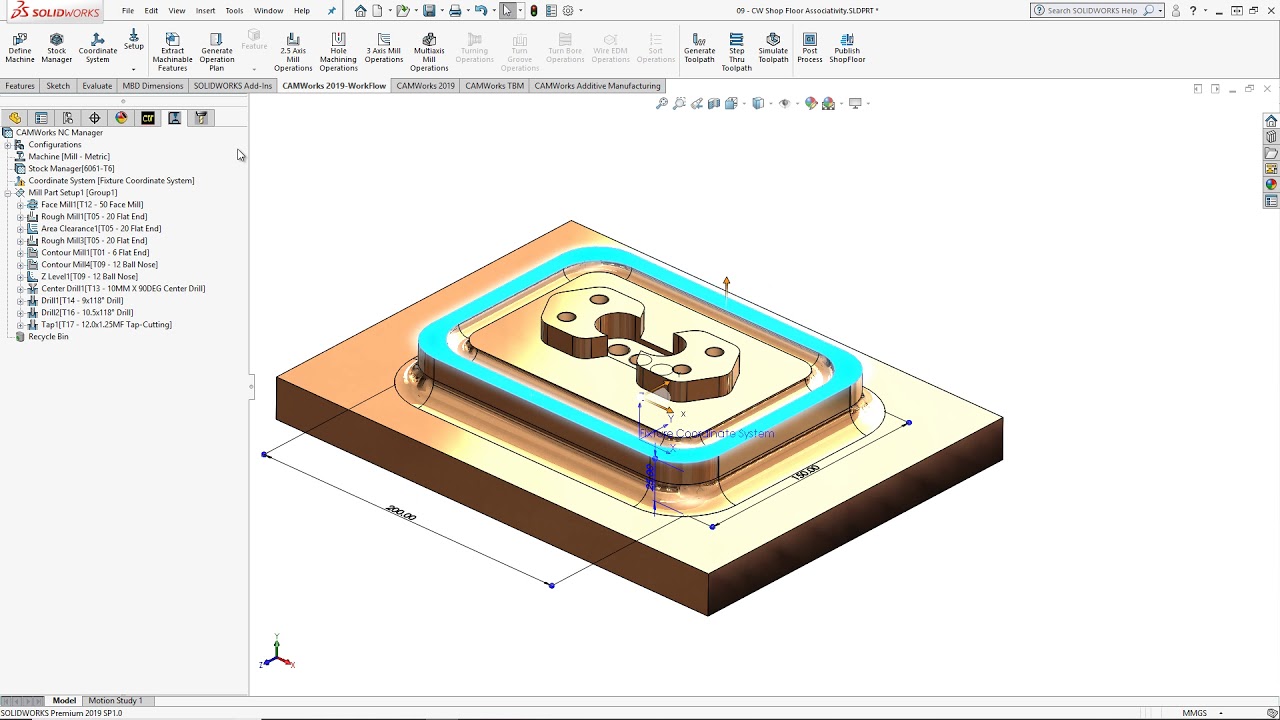This screenshot has height=720, width=1280.
Task: Click the Define Machine tool
Action: pos(19,49)
